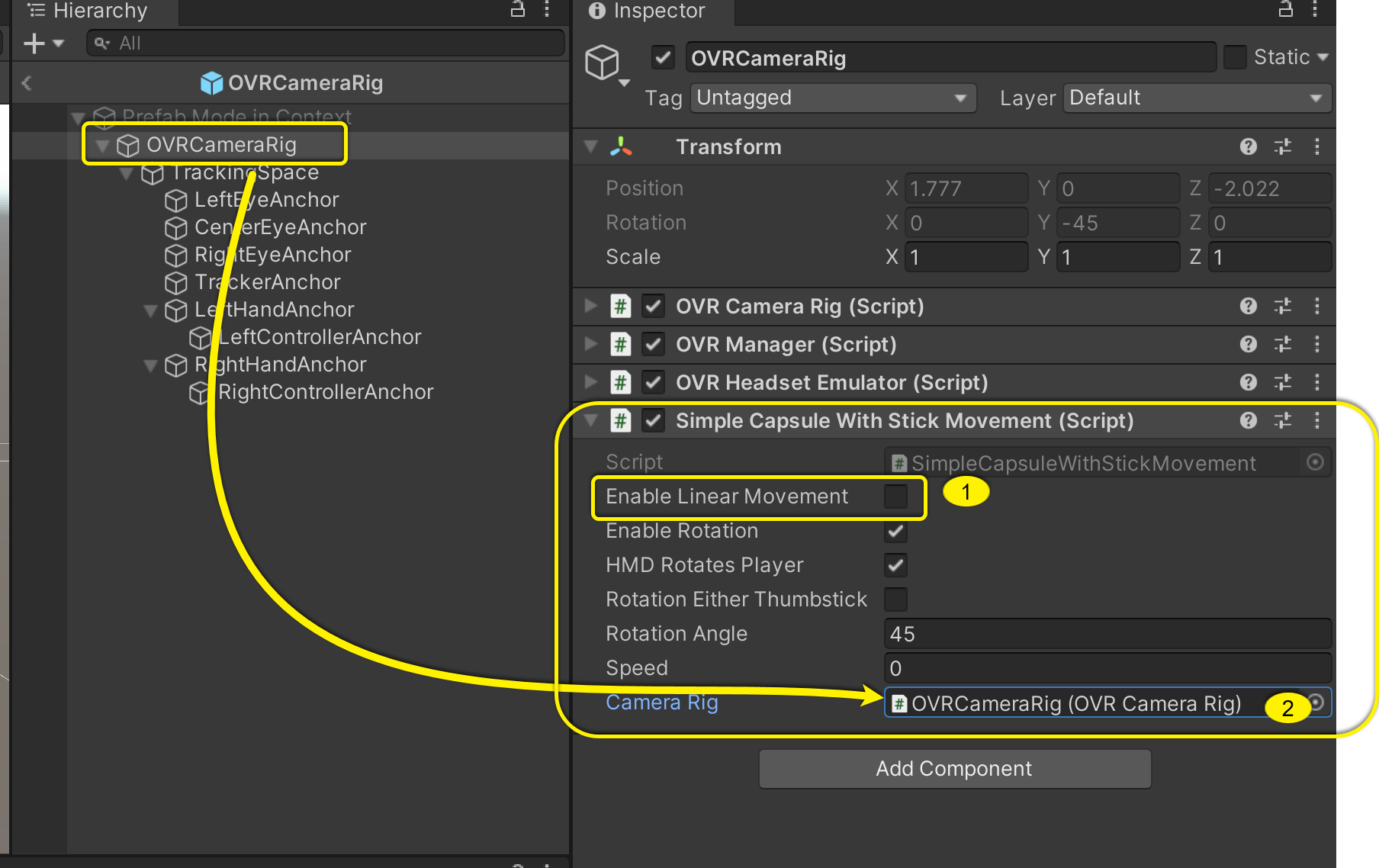Select TrackerAnchor in the hierarchy
This screenshot has height=868, width=1379.
pos(267,282)
